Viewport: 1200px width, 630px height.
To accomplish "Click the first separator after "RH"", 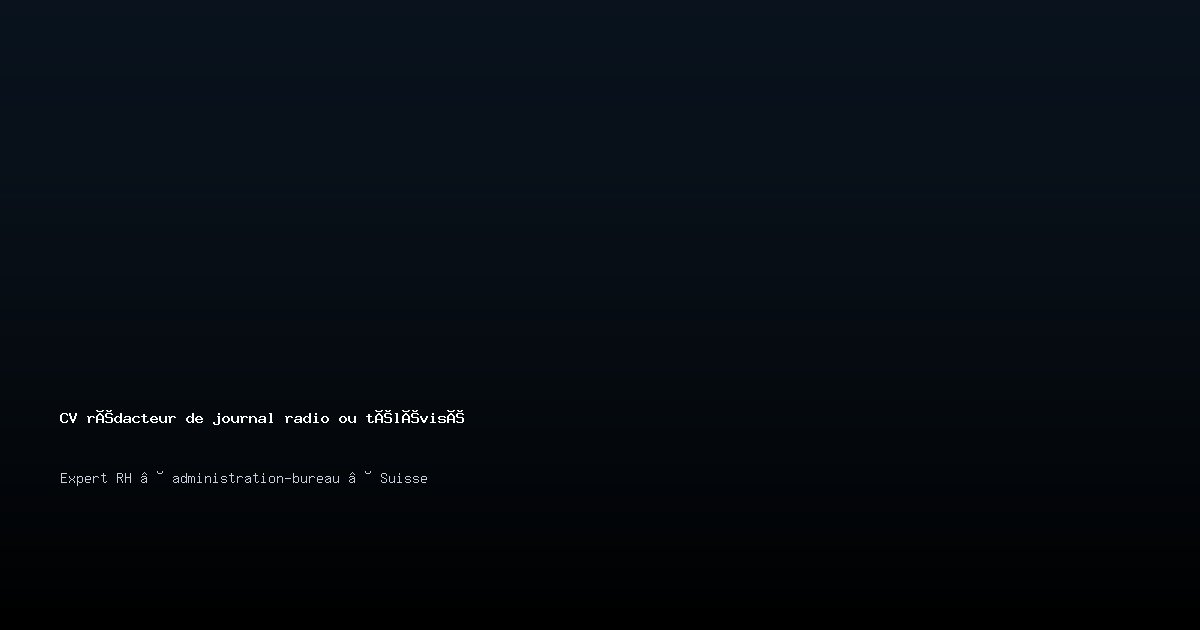I will [152, 478].
